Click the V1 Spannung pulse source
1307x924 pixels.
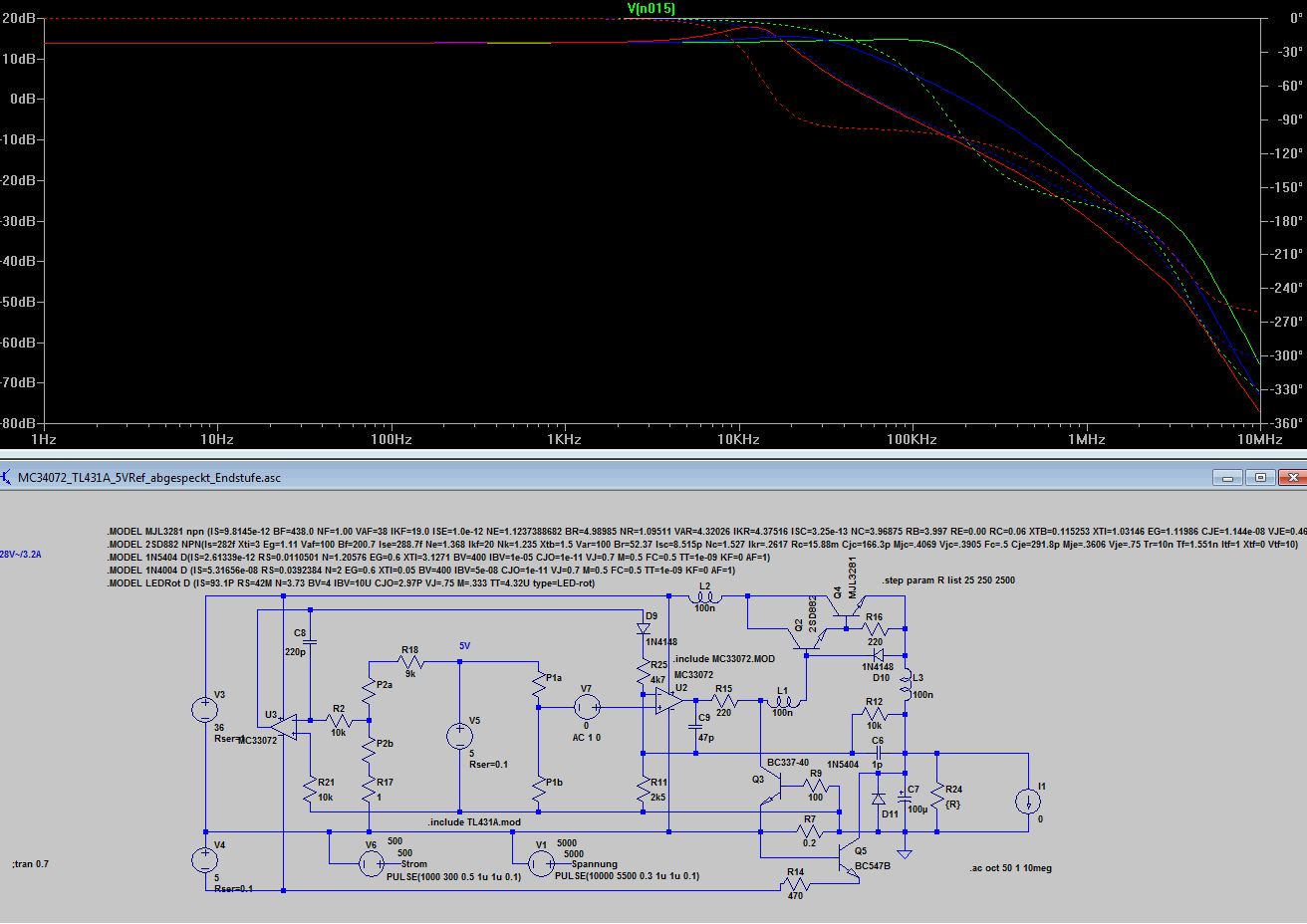click(540, 863)
